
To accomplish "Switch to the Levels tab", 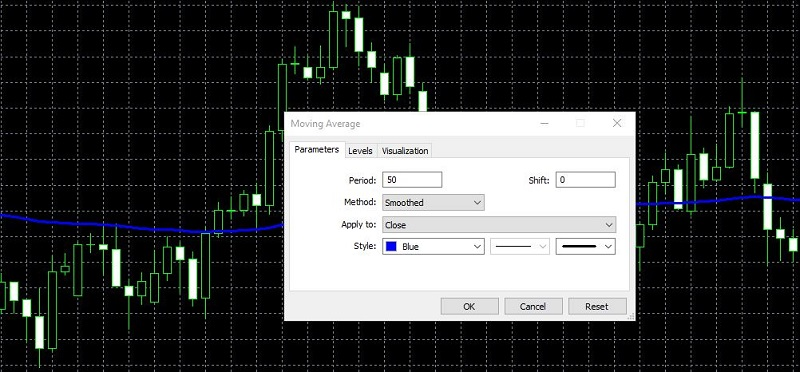I will (x=360, y=151).
